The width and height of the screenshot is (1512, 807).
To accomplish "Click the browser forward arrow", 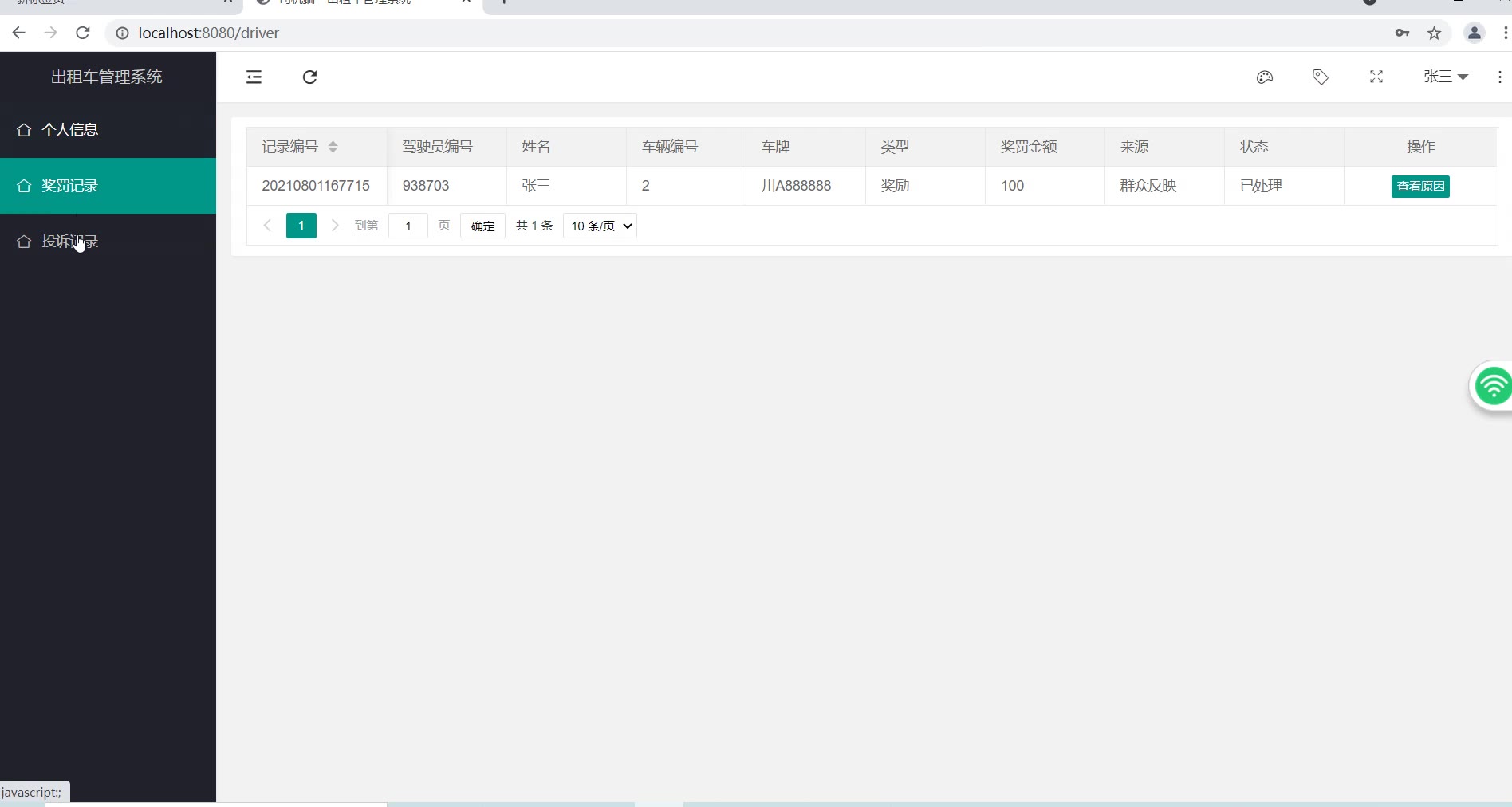I will 51,33.
